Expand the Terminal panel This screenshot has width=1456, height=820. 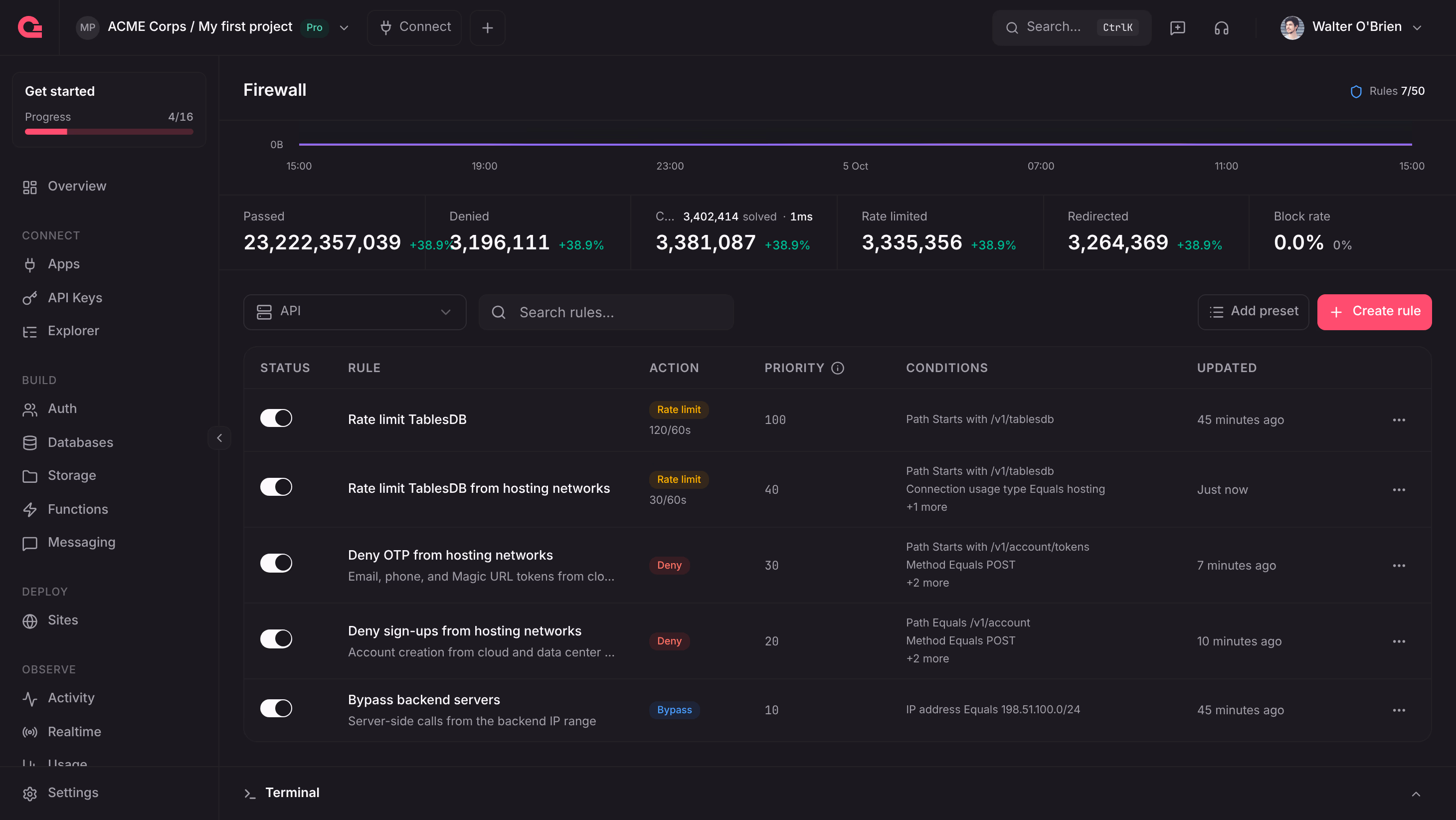pyautogui.click(x=1416, y=794)
